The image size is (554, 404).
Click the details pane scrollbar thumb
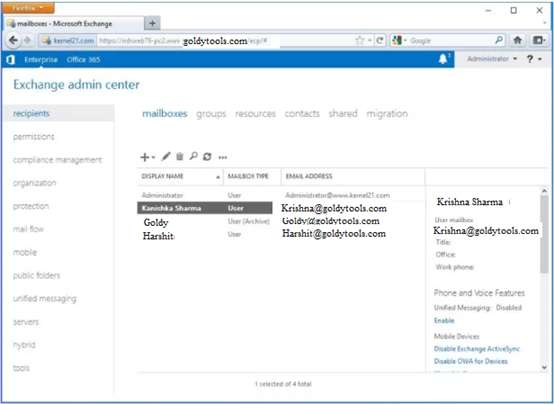coord(544,234)
